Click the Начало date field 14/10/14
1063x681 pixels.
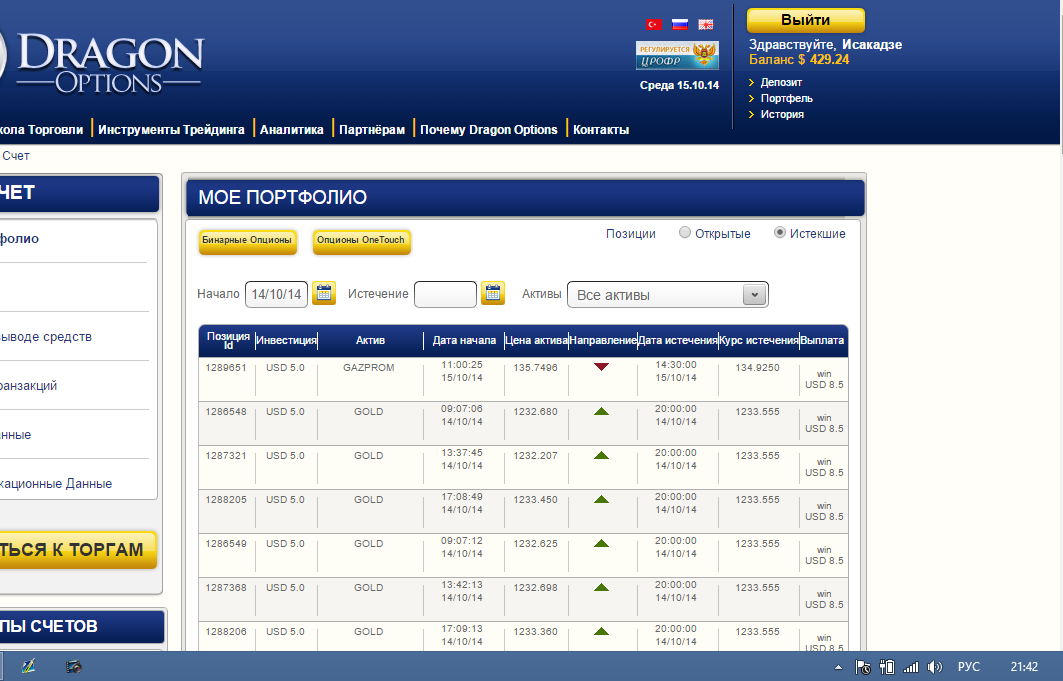276,294
